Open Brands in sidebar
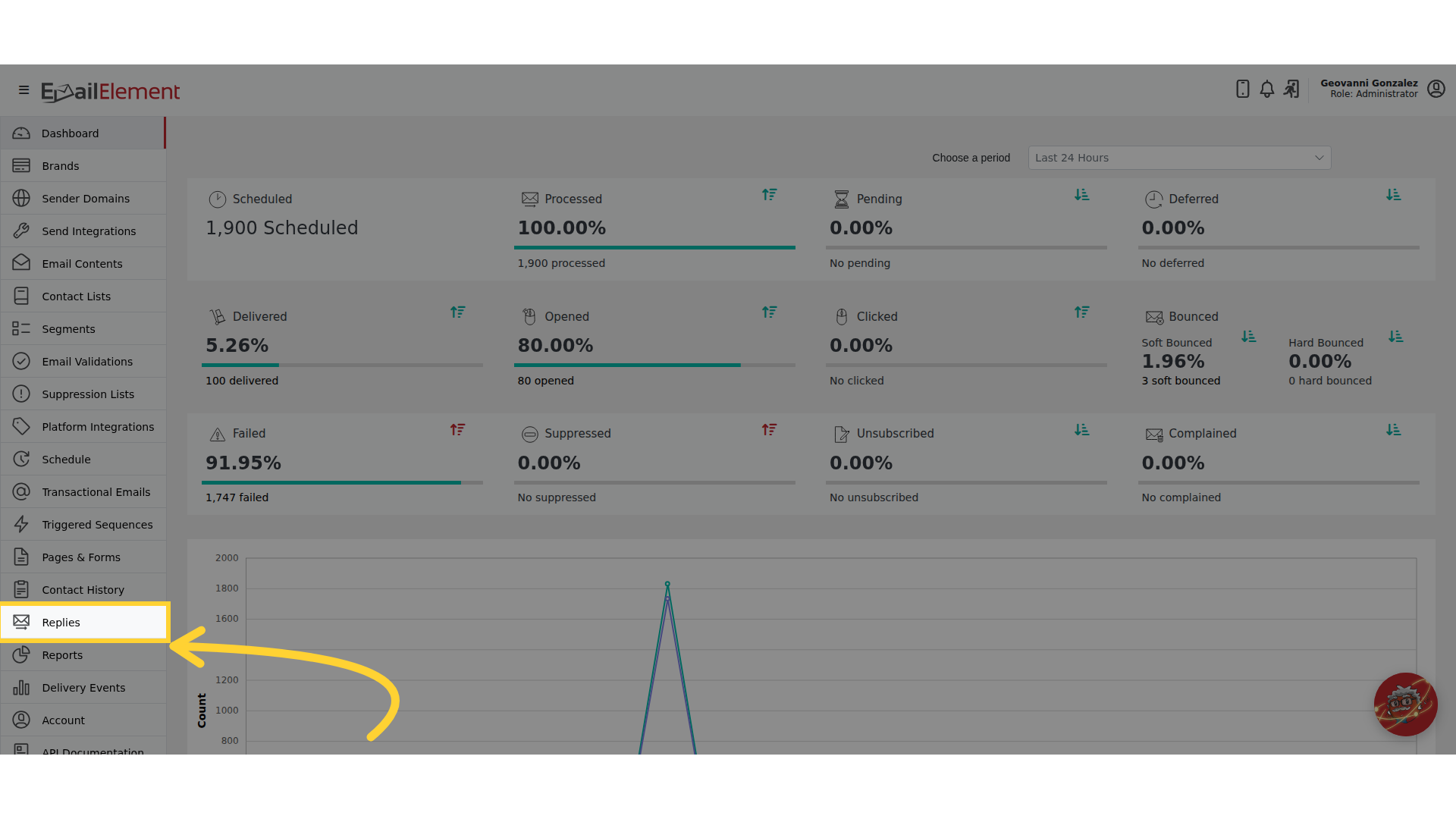 coord(83,166)
